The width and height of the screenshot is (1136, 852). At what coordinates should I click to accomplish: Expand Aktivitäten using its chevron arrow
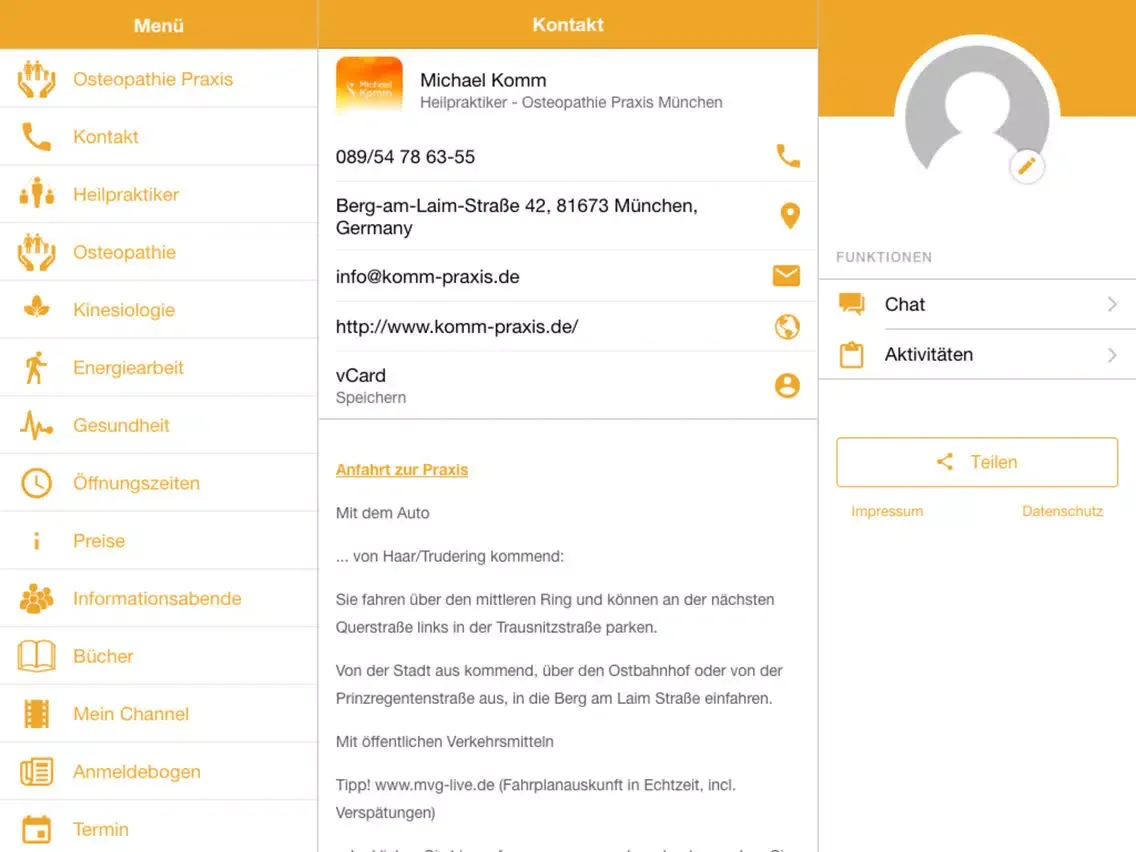coord(1112,355)
